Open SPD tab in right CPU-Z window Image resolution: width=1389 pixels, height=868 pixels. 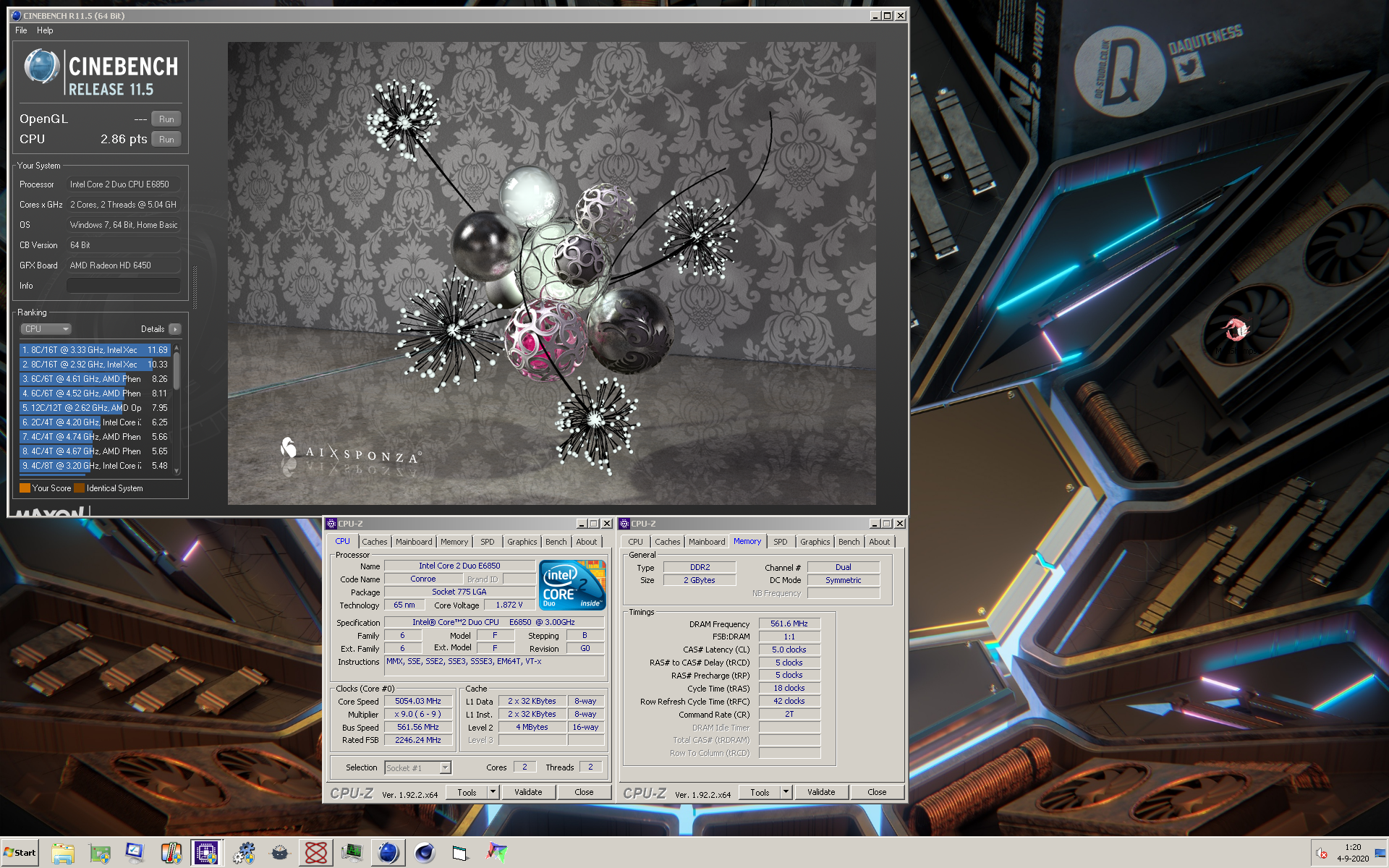click(x=781, y=542)
